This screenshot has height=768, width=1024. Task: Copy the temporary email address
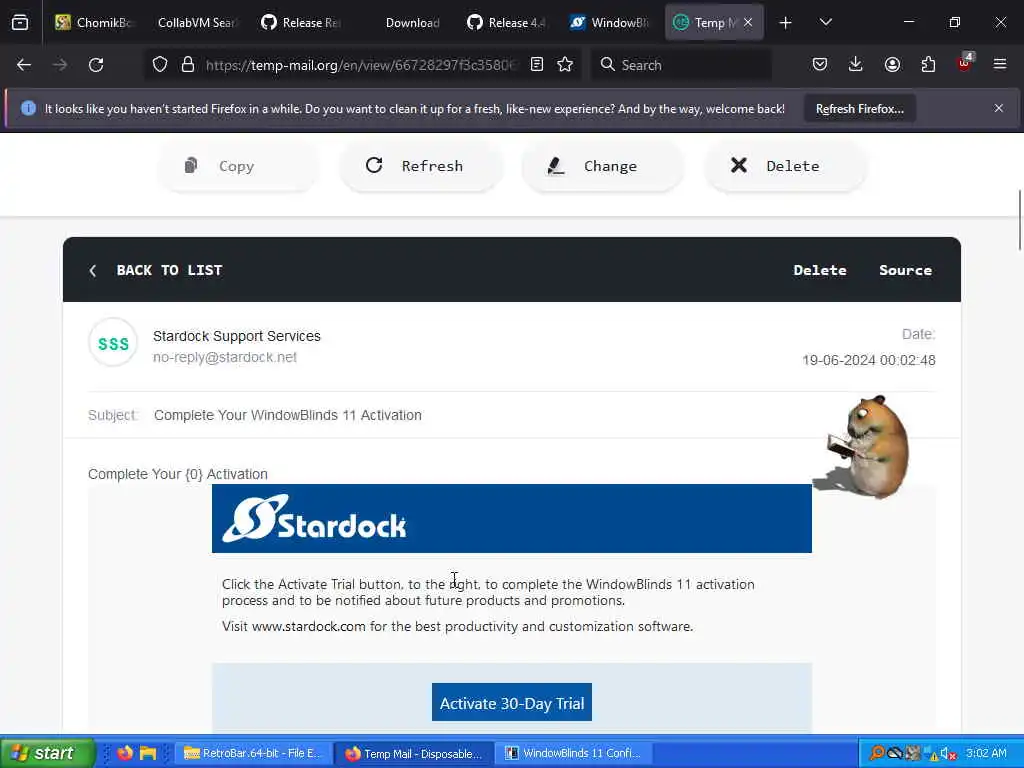click(238, 167)
